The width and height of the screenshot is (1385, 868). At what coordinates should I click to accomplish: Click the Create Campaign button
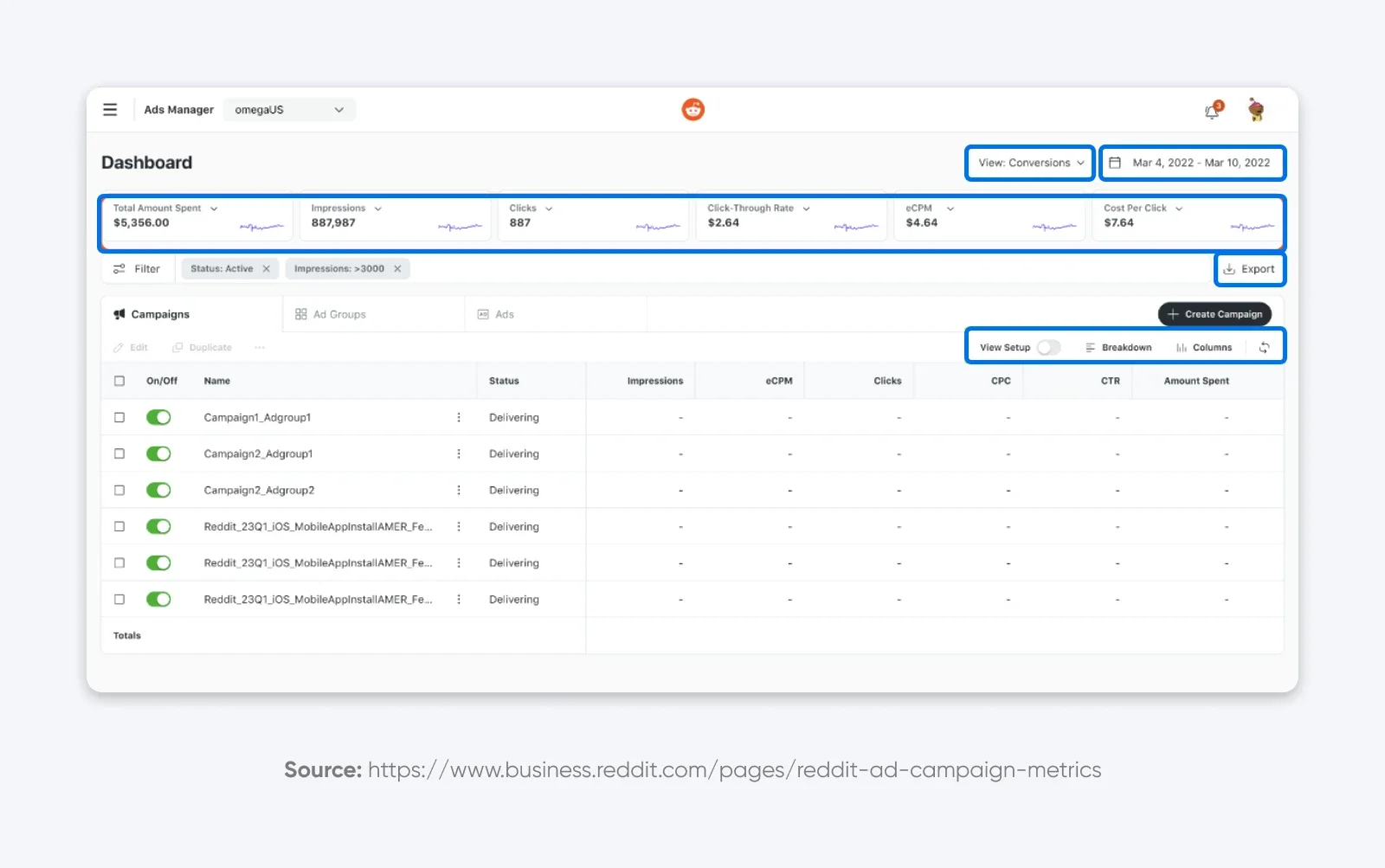coord(1214,313)
